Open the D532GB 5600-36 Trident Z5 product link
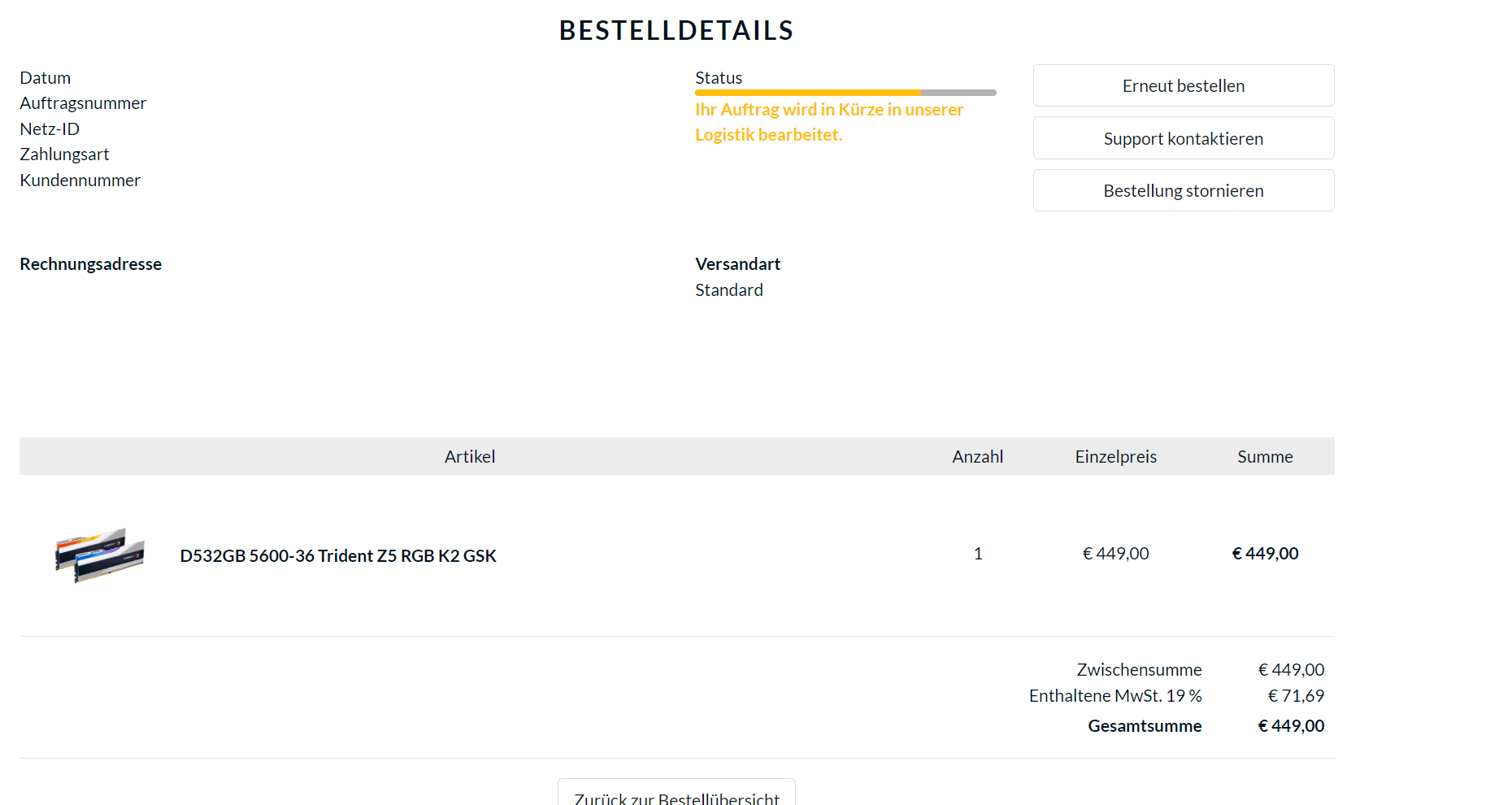This screenshot has width=1512, height=805. pyautogui.click(x=338, y=555)
